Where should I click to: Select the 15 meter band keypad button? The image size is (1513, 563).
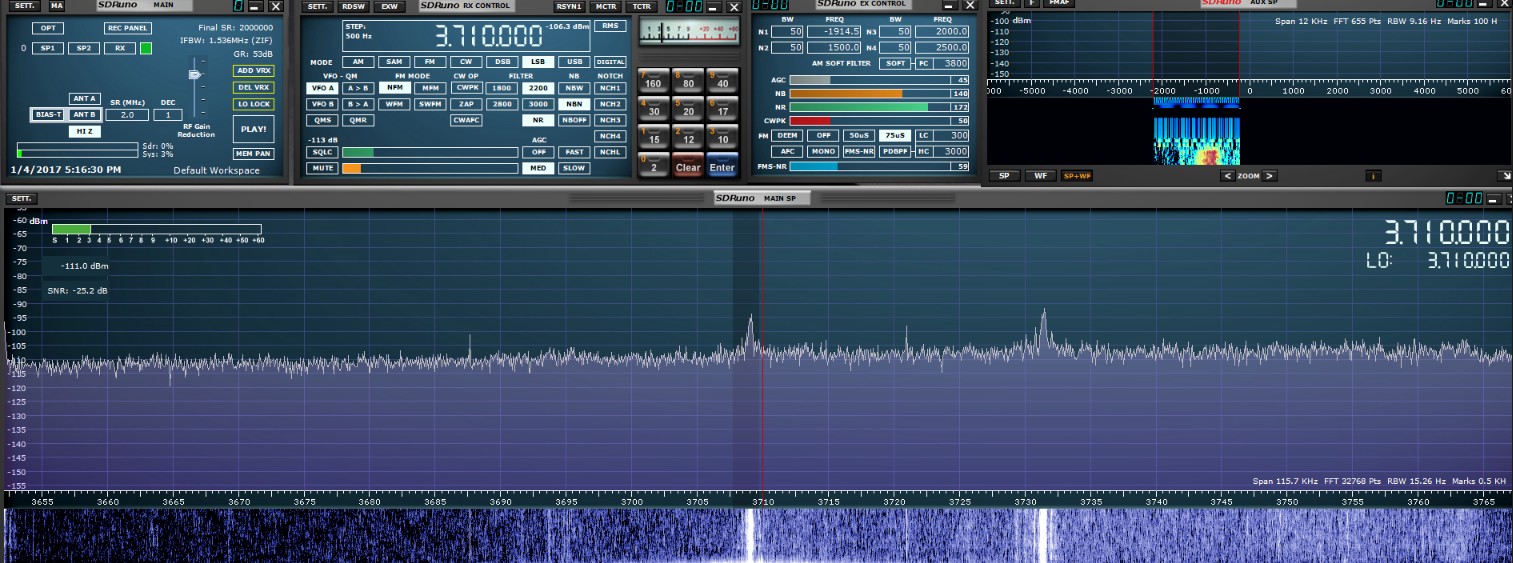coord(653,137)
